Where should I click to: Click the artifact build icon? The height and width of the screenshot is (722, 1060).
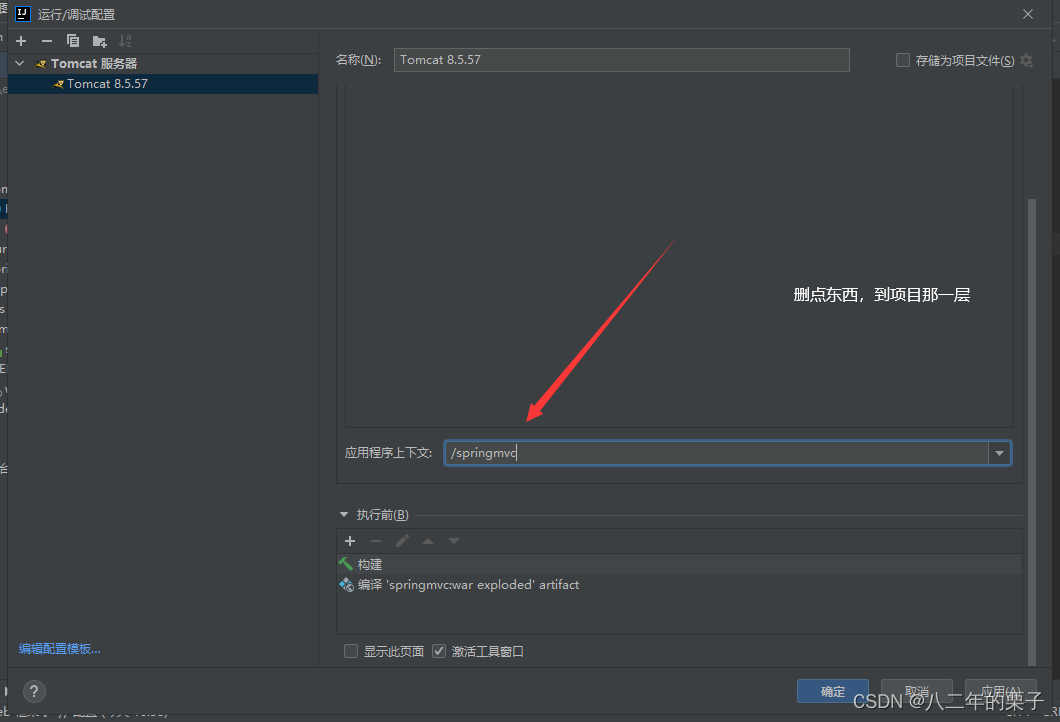click(346, 585)
